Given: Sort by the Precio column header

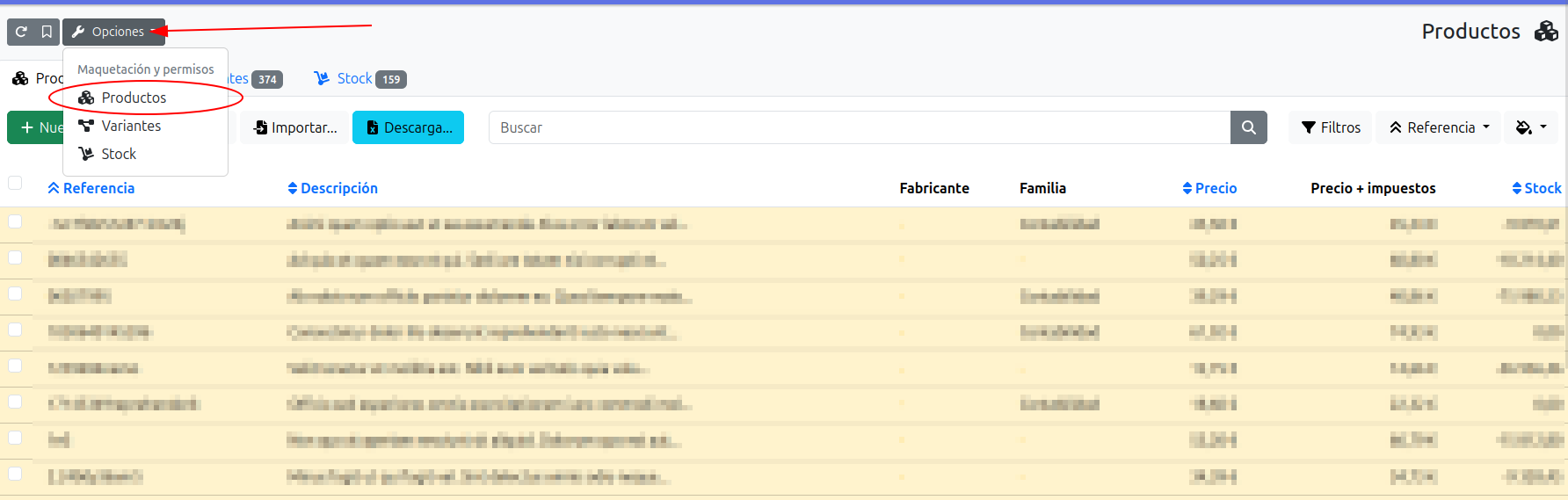Looking at the screenshot, I should tap(1209, 188).
